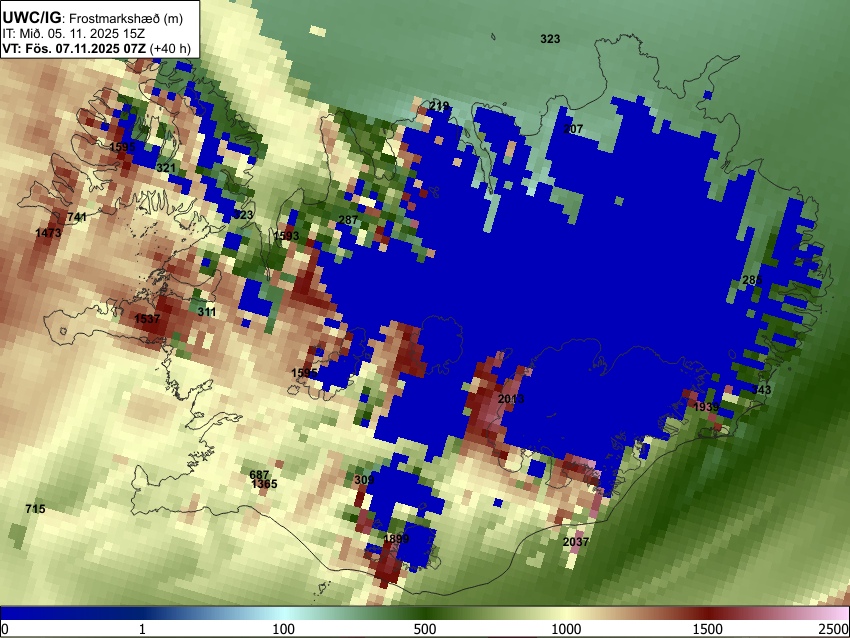This screenshot has height=638, width=850.
Task: Click the '100' tick on the color legend
Action: (x=284, y=629)
